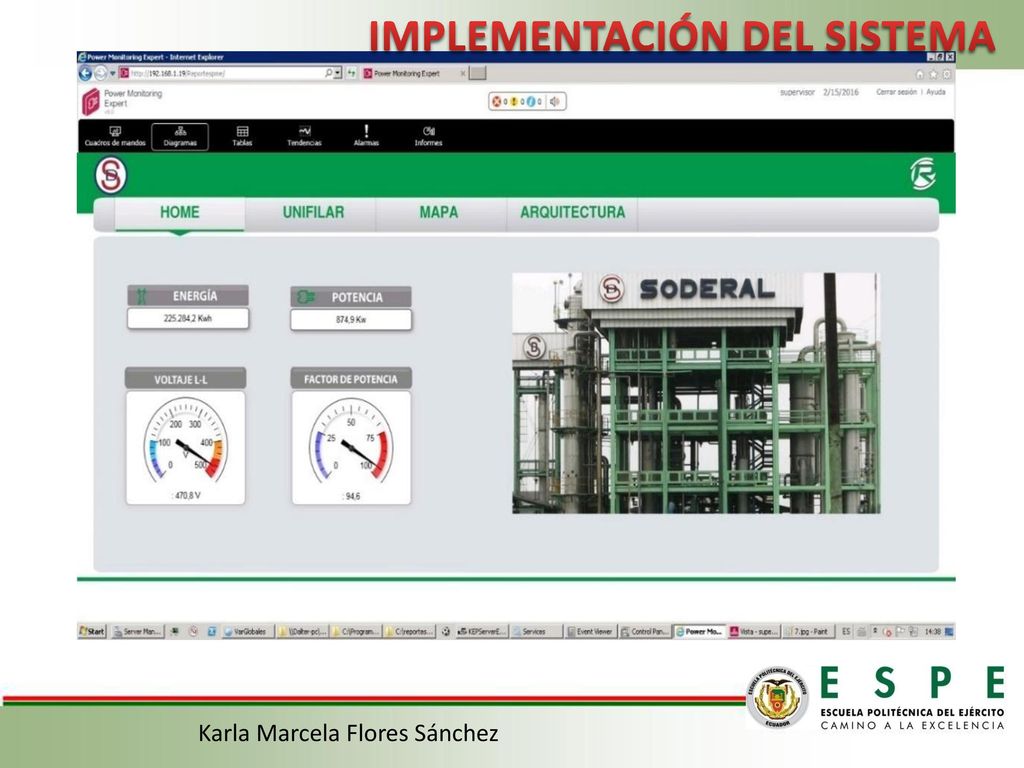Click the red critical alarm count icon
The image size is (1024, 768).
point(496,101)
